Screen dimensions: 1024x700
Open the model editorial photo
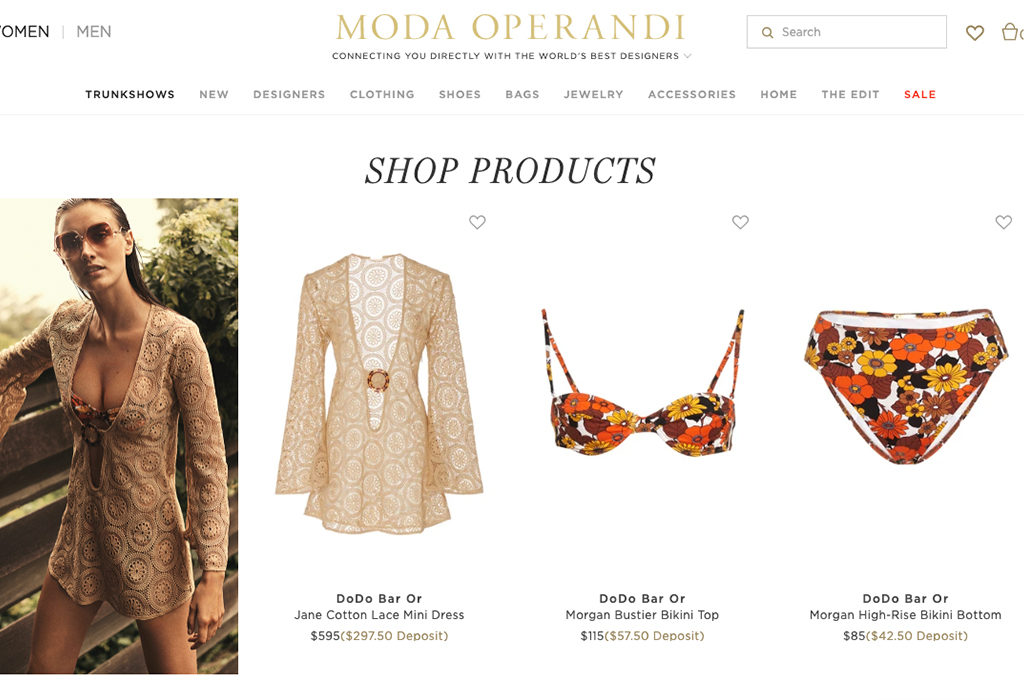click(x=119, y=436)
